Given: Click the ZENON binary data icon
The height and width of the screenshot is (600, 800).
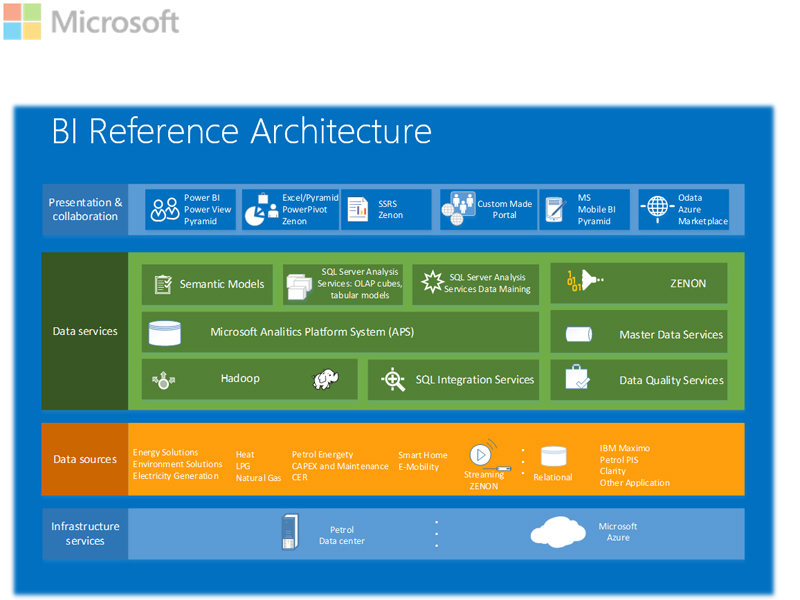Looking at the screenshot, I should click(x=584, y=281).
